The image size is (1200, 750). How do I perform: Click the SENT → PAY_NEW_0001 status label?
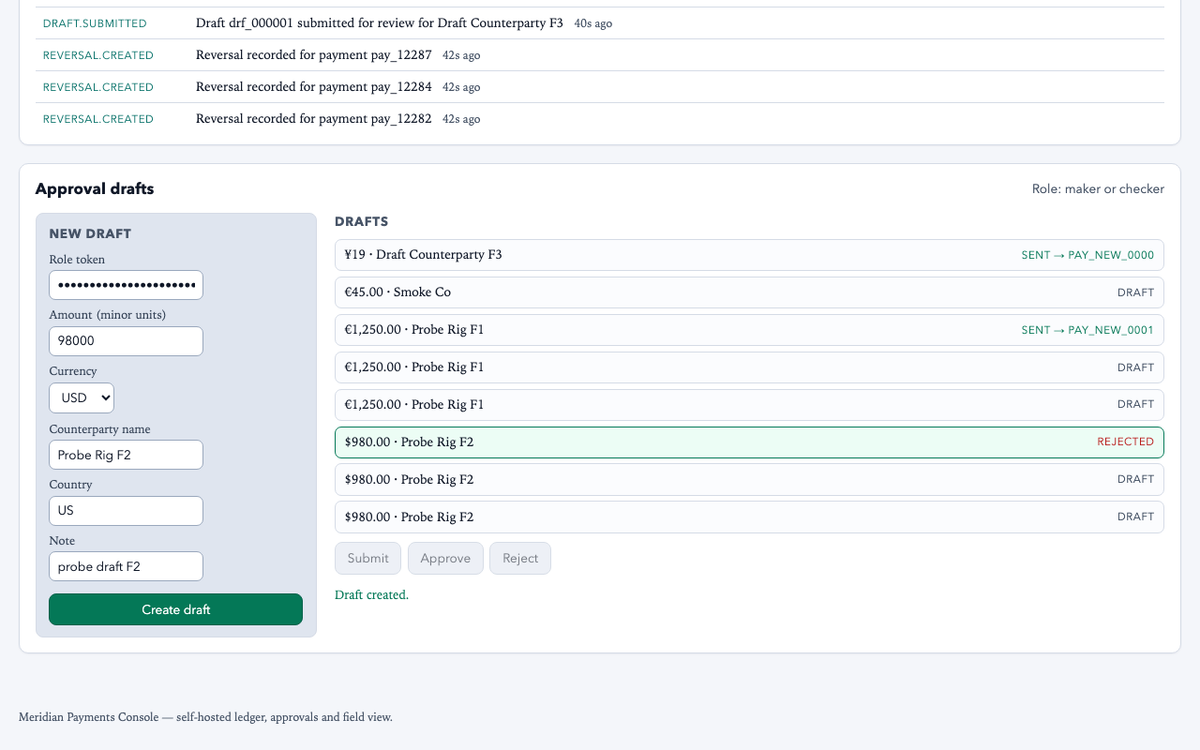[1087, 330]
